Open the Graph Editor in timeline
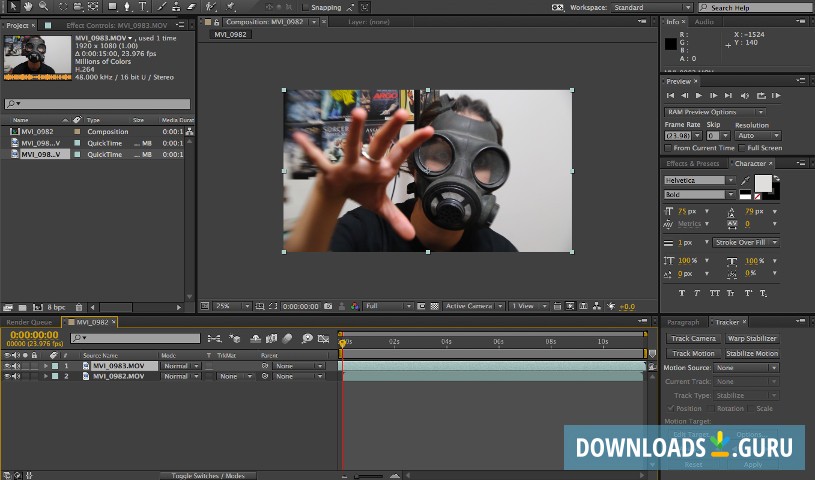 point(323,339)
